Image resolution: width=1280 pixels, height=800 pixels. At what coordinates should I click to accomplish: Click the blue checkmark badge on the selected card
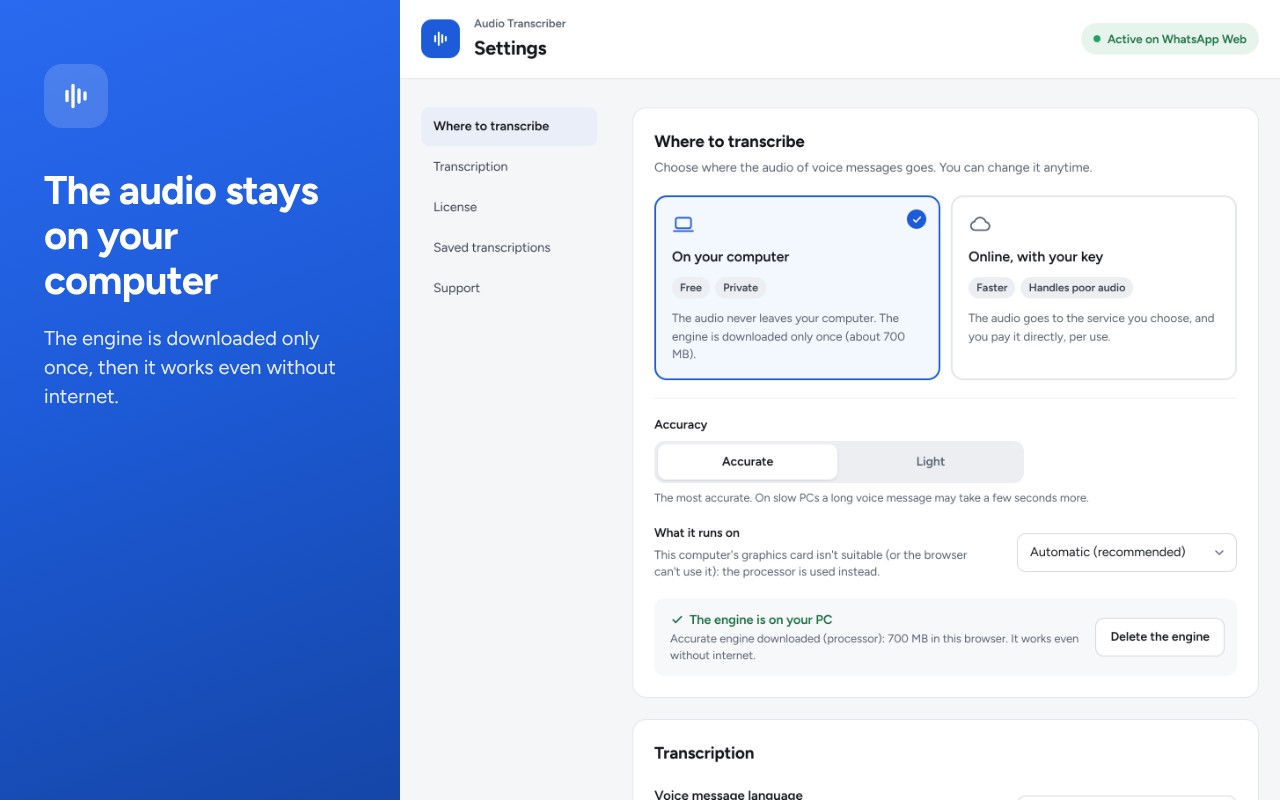click(x=916, y=219)
